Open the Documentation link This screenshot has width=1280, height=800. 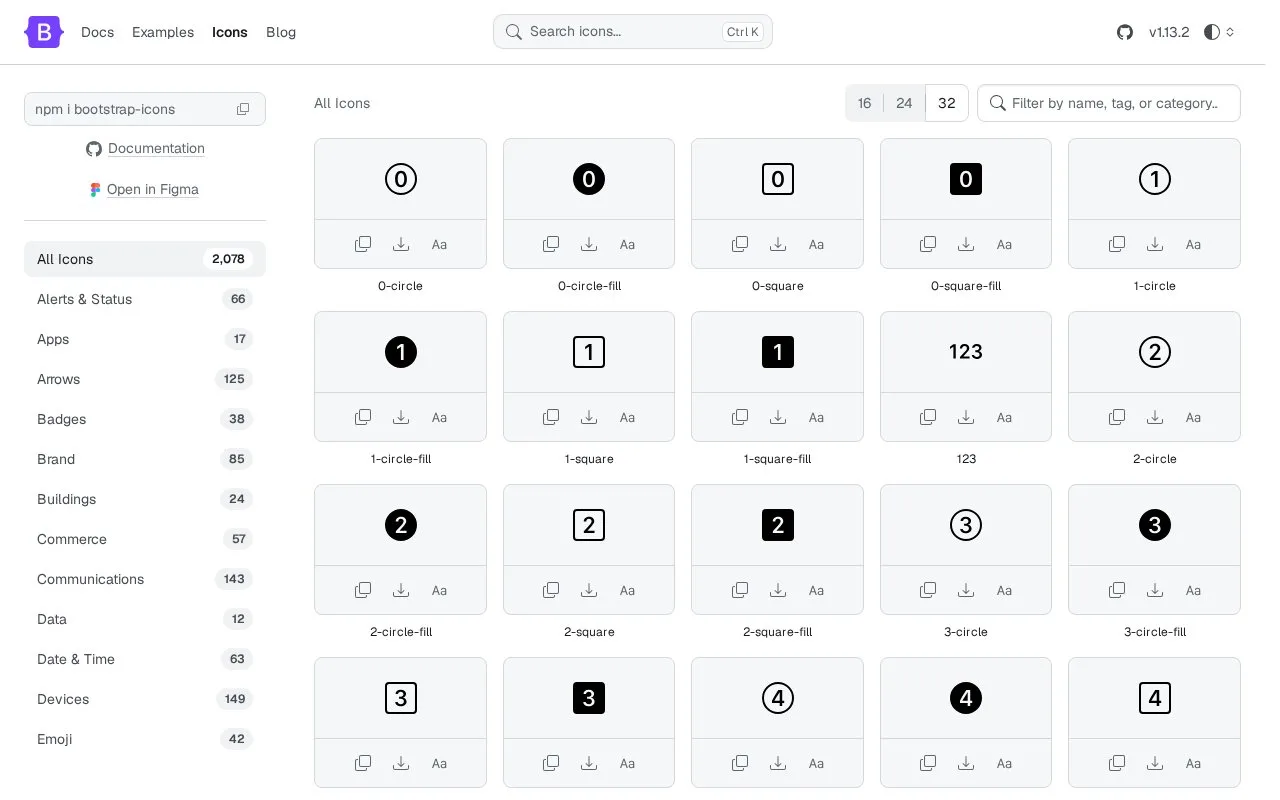pos(156,148)
